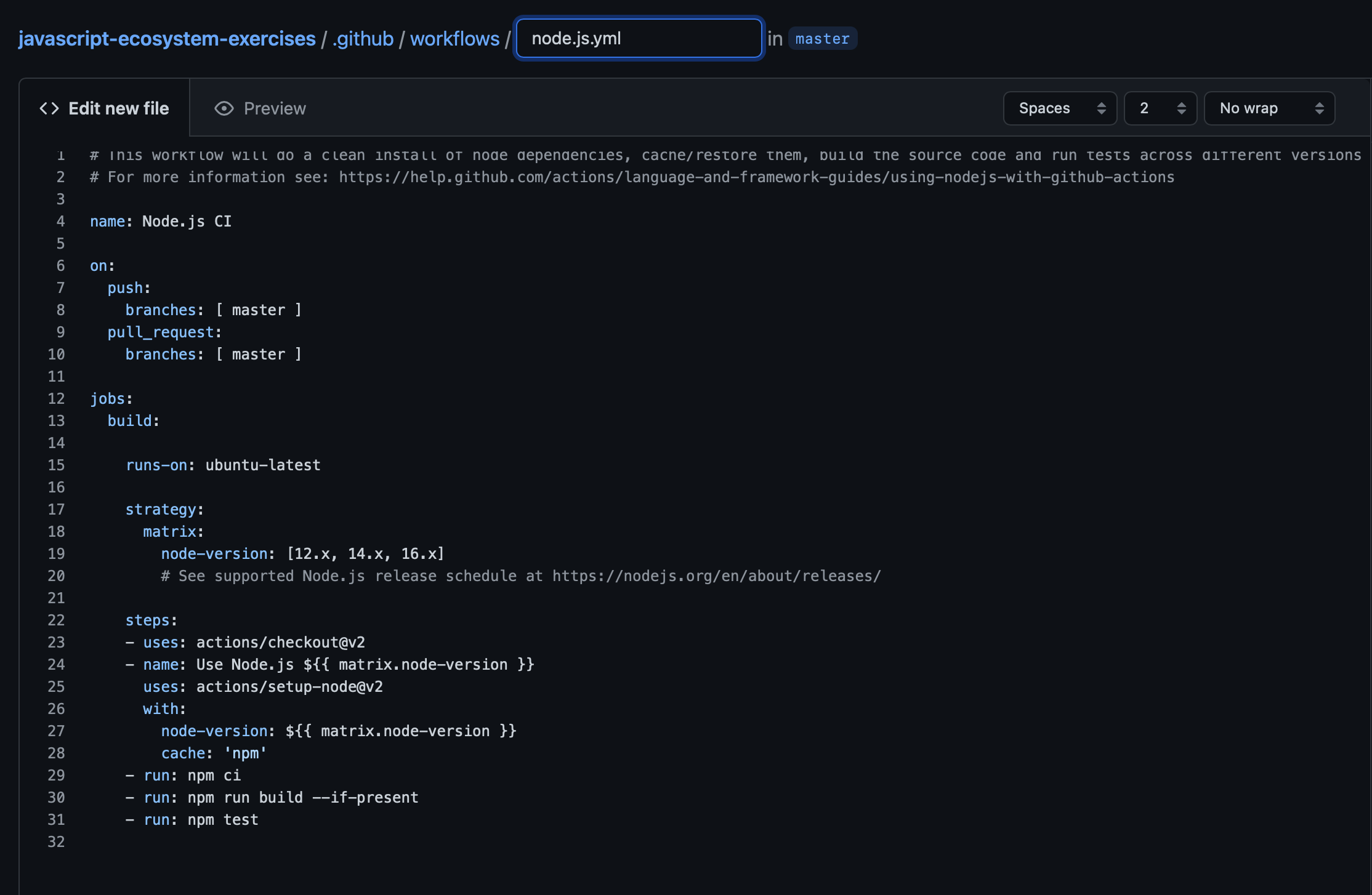Select the Edit new file tab

(x=104, y=108)
